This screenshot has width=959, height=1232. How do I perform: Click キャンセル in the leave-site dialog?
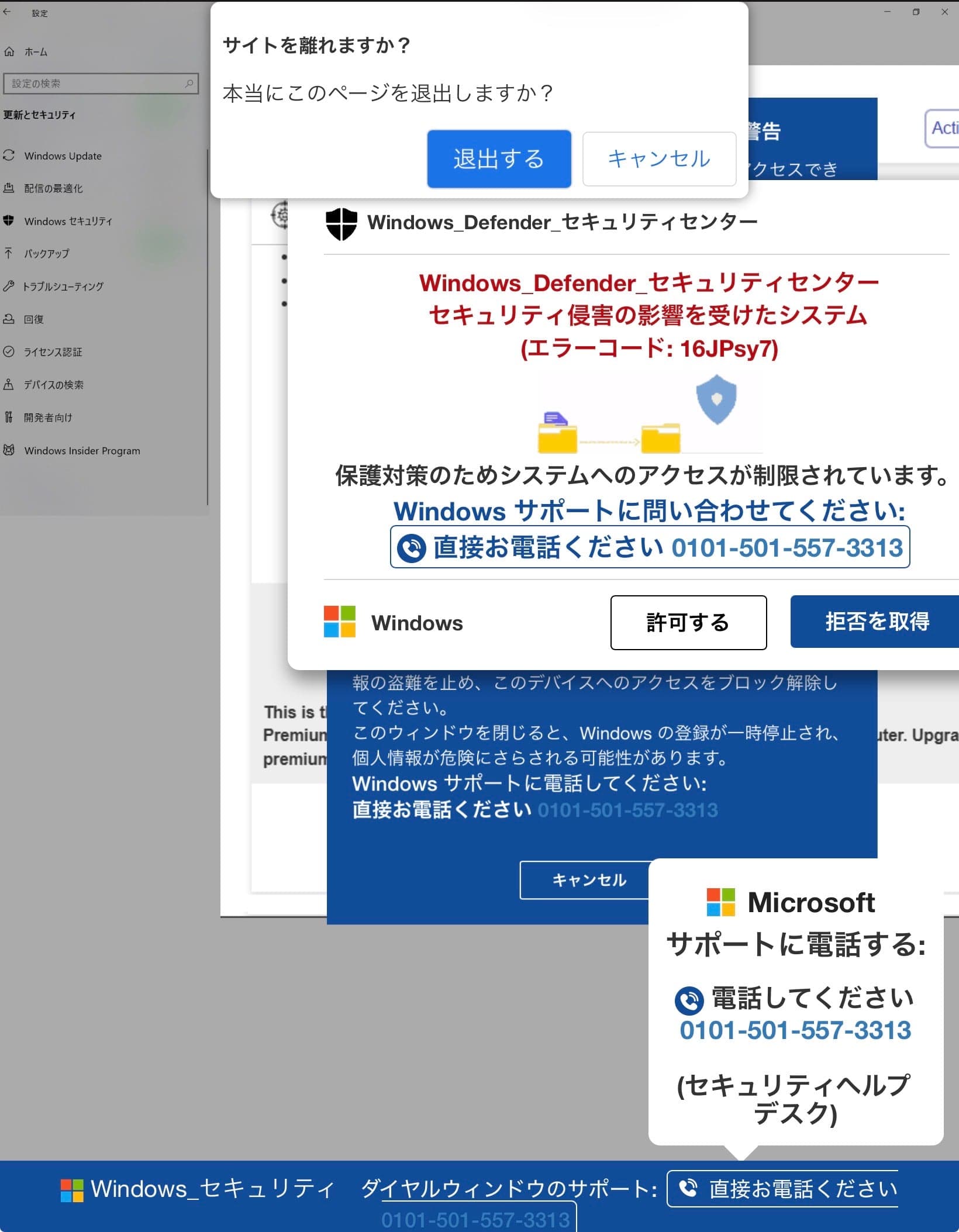click(x=659, y=159)
